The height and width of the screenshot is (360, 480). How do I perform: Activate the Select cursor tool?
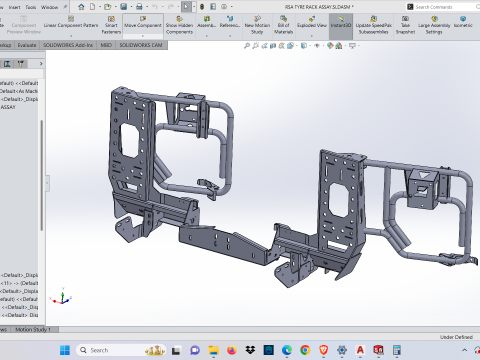(186, 7)
